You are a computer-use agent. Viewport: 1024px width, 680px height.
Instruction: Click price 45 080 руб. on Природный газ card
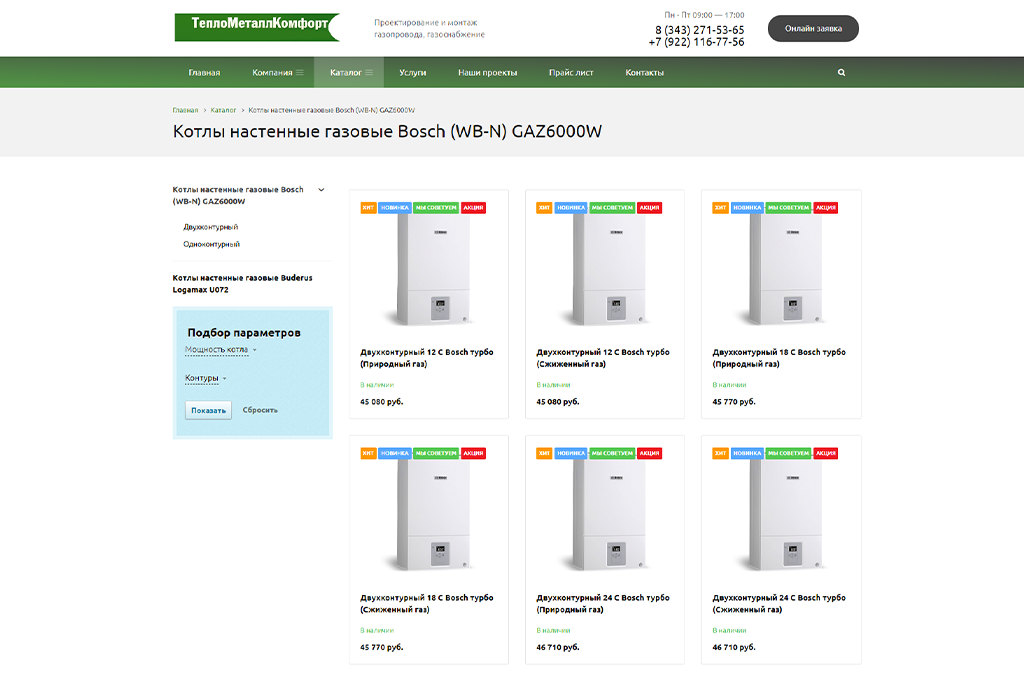(381, 402)
